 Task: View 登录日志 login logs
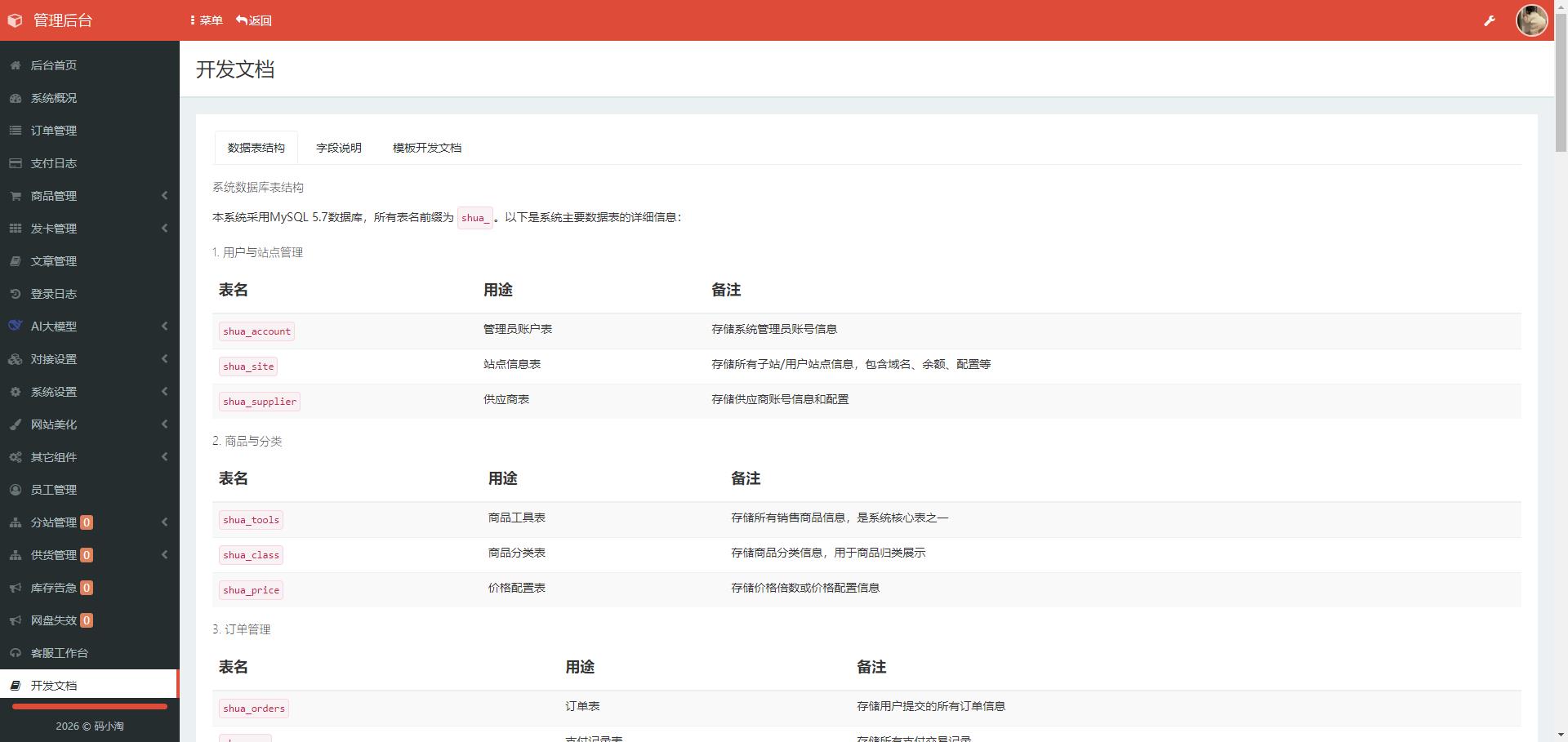tap(52, 293)
